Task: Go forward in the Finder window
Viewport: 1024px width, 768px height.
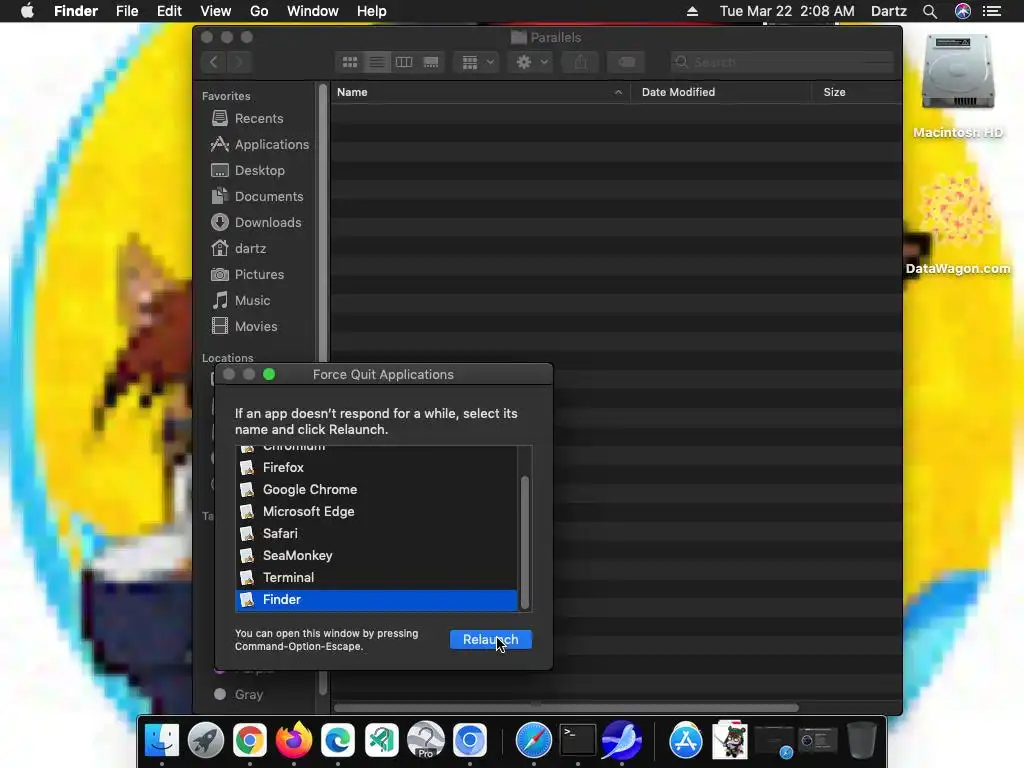Action: tap(239, 62)
